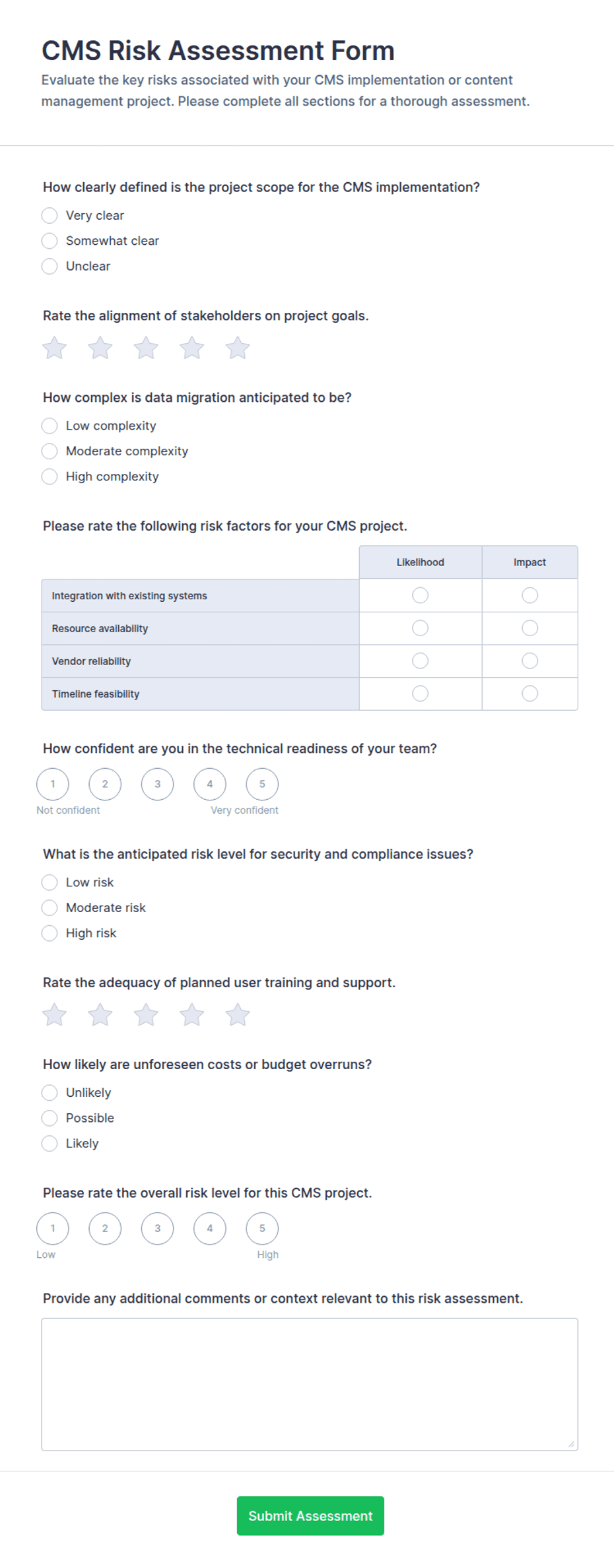614x1568 pixels.
Task: Select Likelihood for Integration with existing systems
Action: [421, 595]
